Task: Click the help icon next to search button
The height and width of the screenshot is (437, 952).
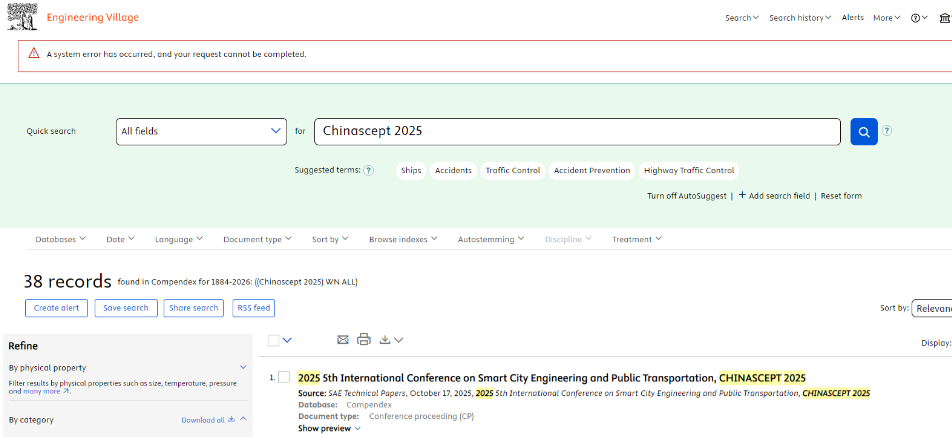Action: [887, 130]
